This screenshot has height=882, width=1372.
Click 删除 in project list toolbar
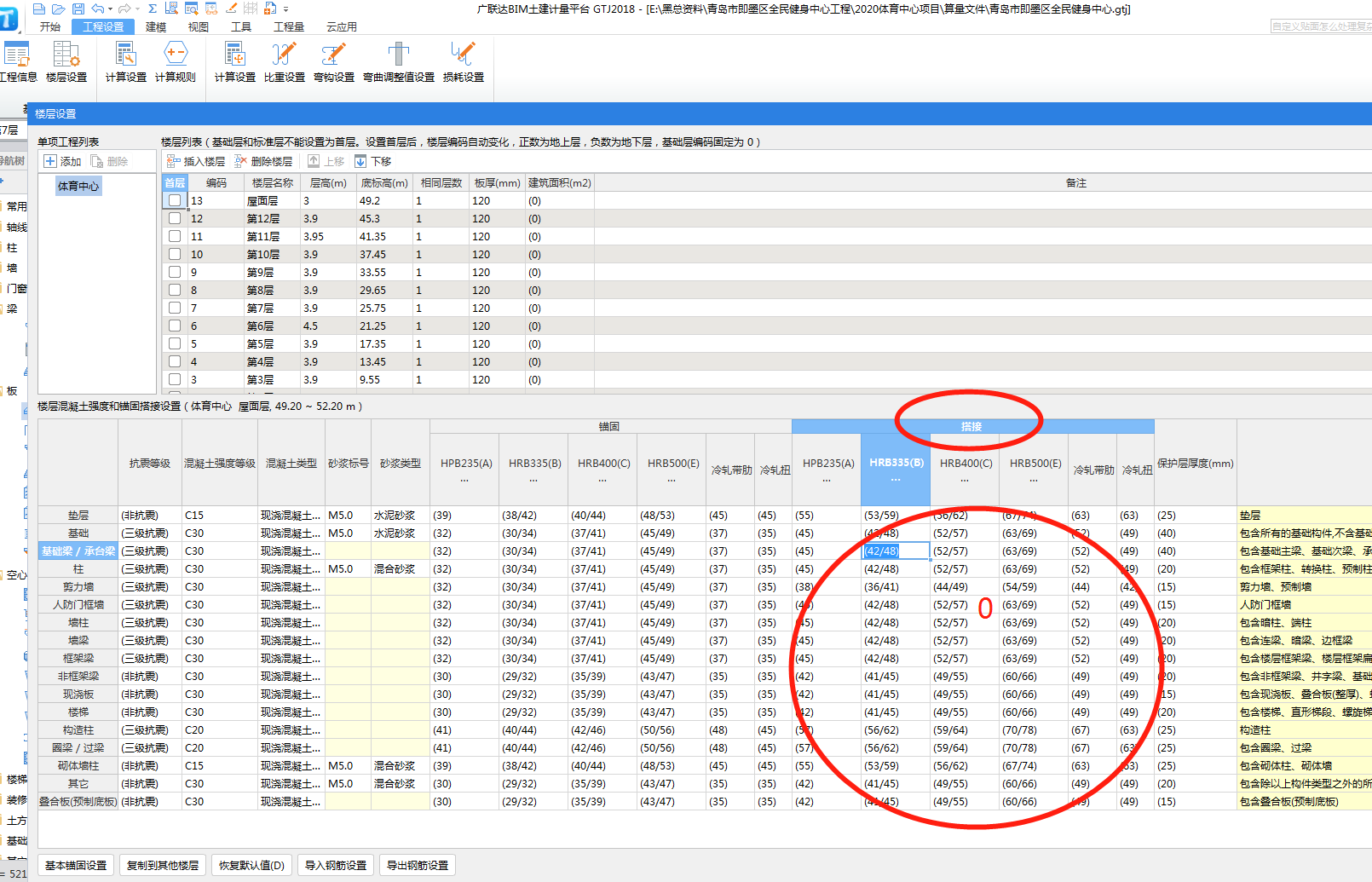click(109, 161)
